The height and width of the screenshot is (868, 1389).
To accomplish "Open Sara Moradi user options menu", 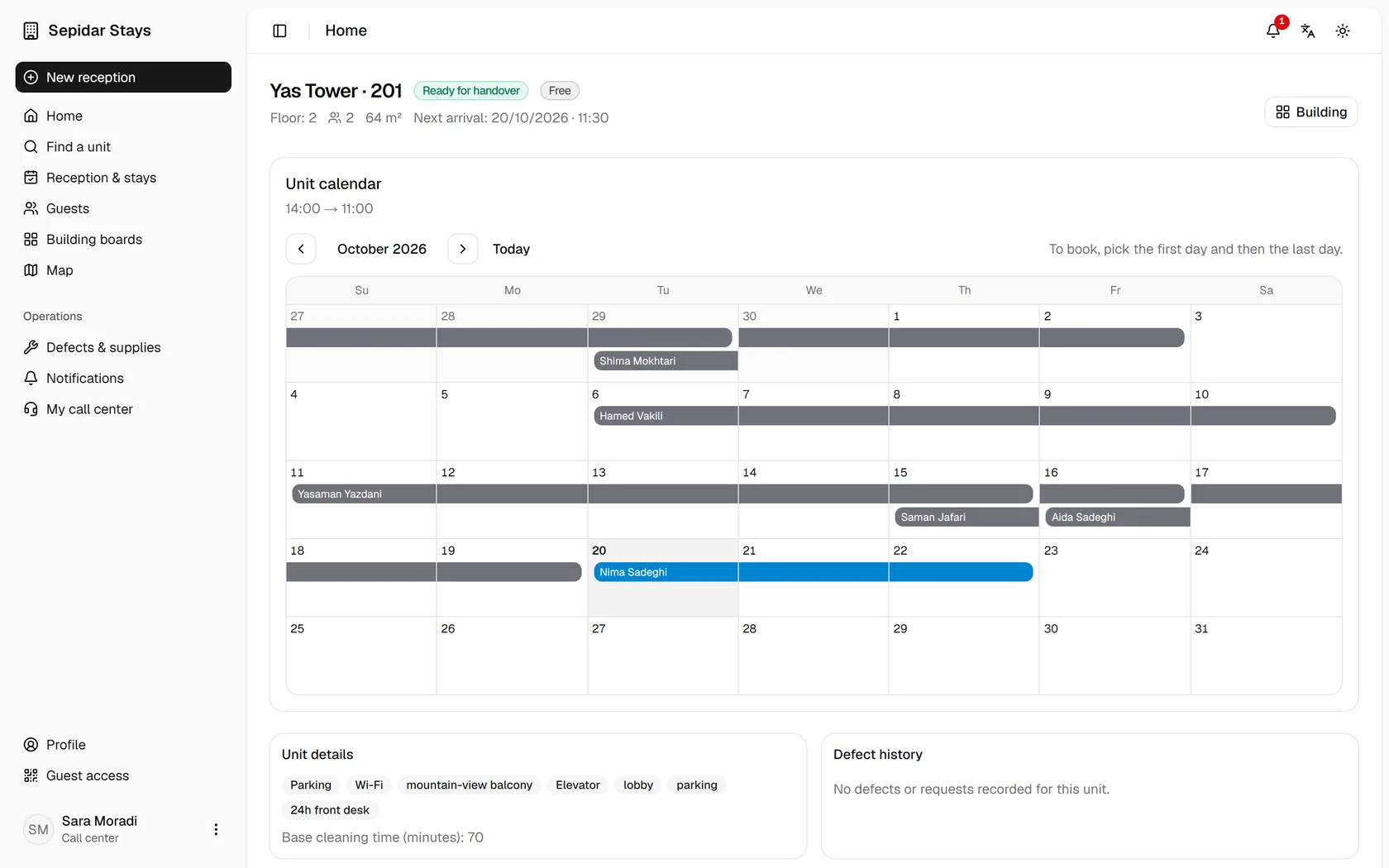I will (216, 829).
